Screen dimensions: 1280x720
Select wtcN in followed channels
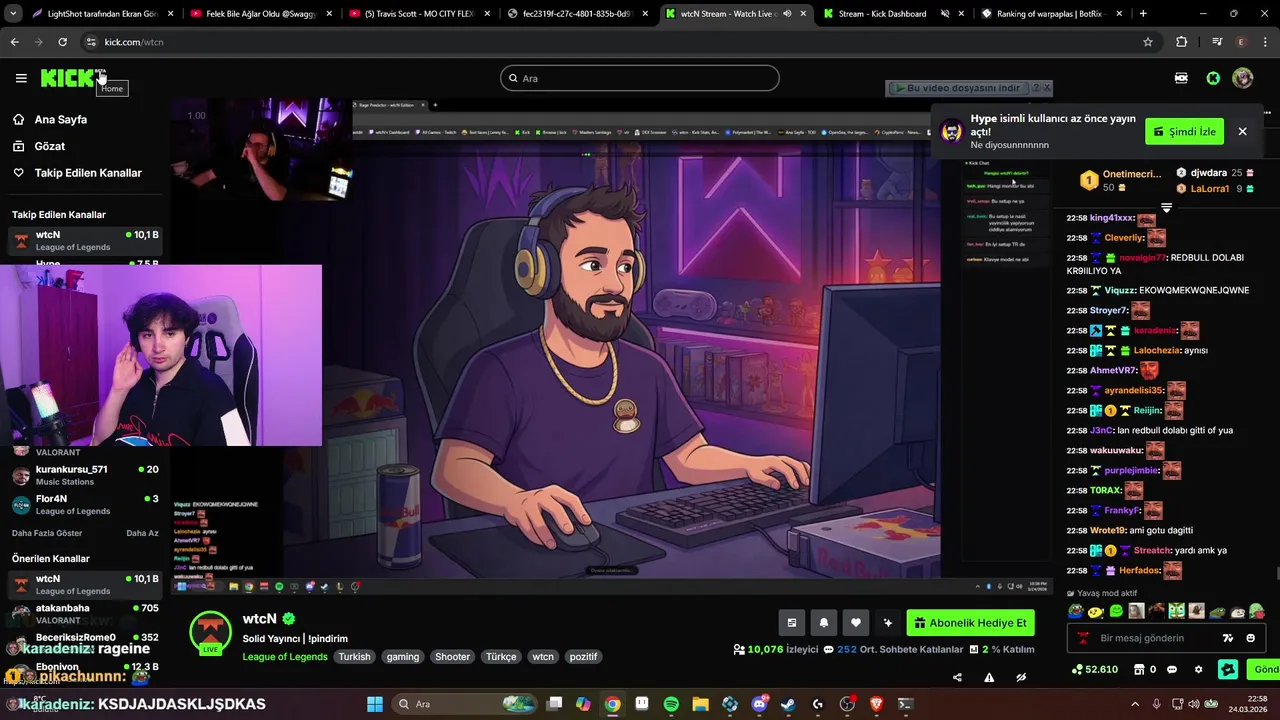click(85, 241)
